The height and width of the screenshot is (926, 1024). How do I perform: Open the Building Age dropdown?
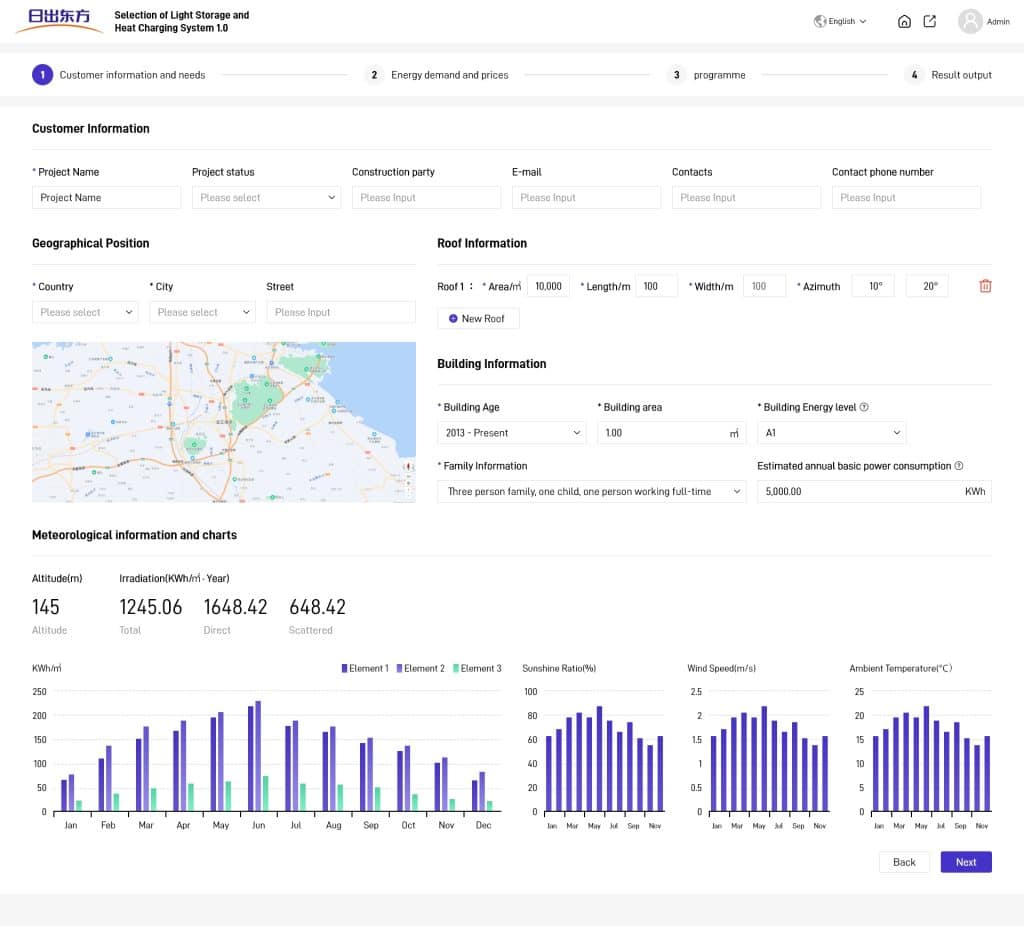pyautogui.click(x=511, y=433)
